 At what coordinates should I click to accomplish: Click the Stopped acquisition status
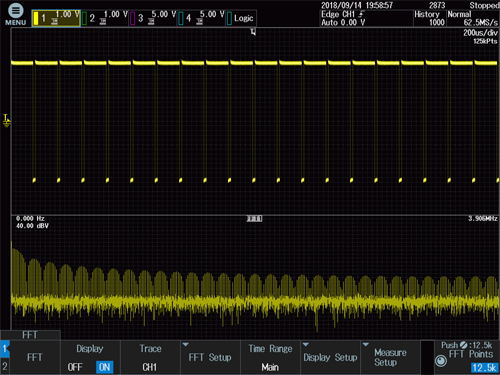484,5
